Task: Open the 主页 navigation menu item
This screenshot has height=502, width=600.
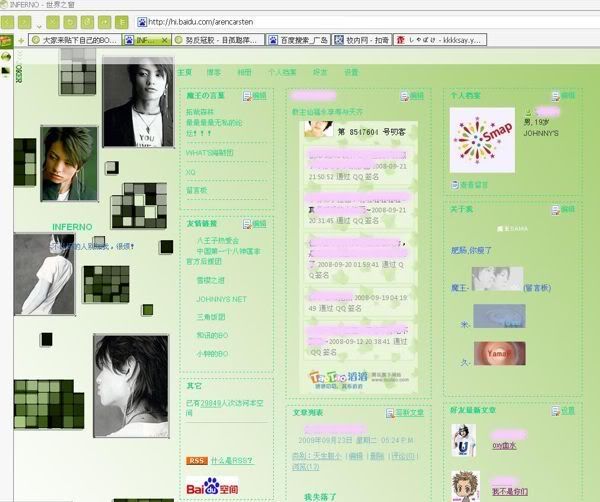Action: (x=185, y=73)
